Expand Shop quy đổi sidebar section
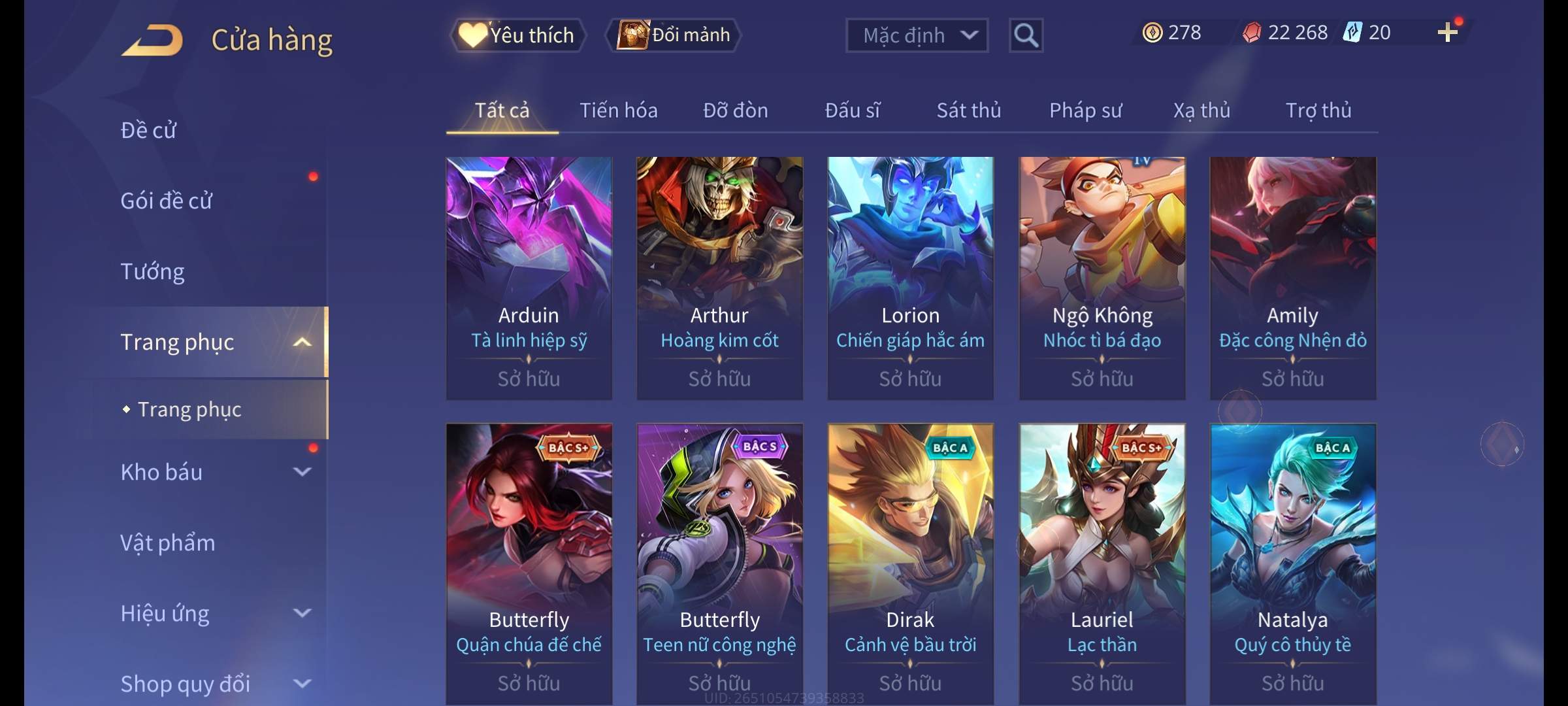Image resolution: width=1568 pixels, height=706 pixels. pos(302,683)
